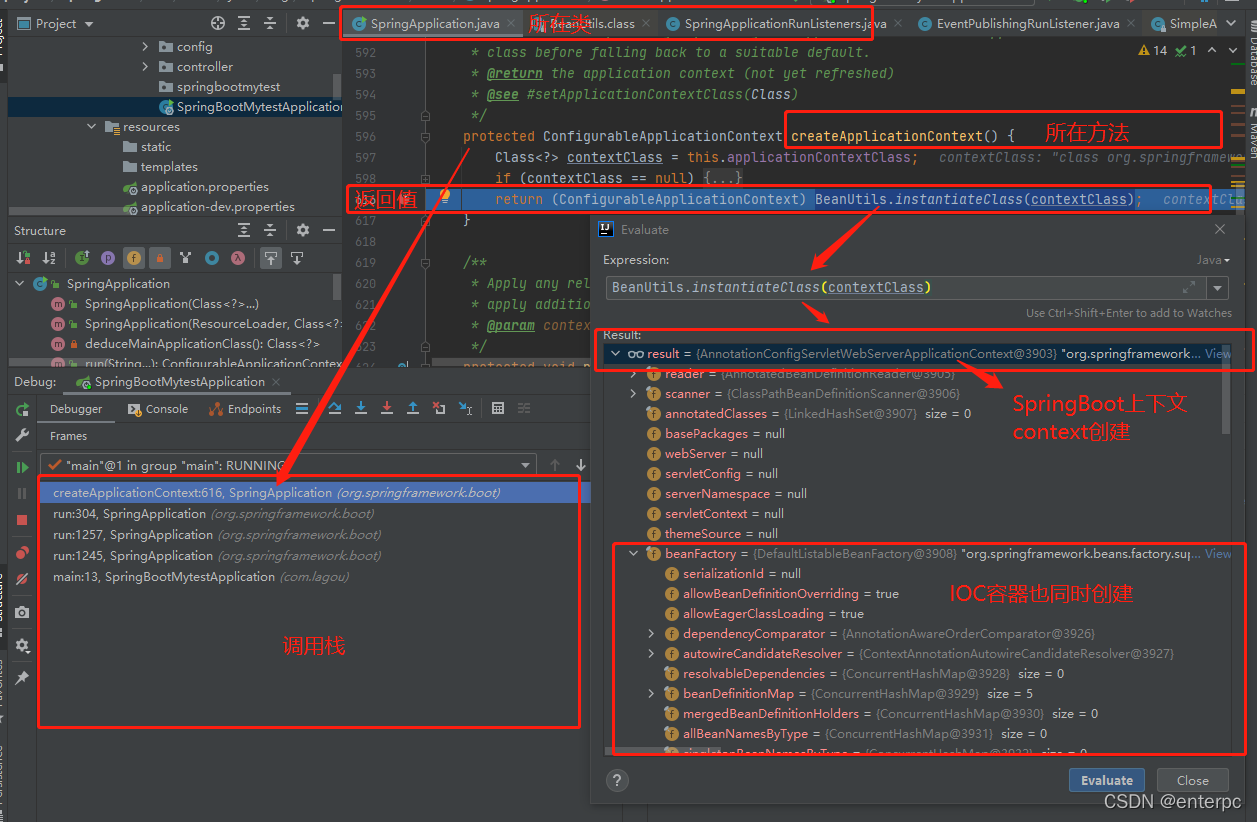Expand beanDefinitionMap node in Result tree

651,694
